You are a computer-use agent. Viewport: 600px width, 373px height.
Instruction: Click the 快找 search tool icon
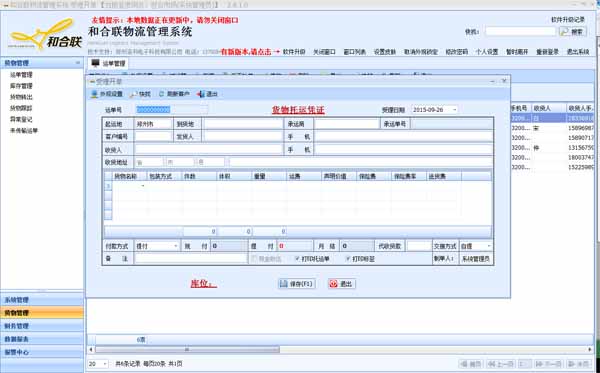pyautogui.click(x=134, y=94)
